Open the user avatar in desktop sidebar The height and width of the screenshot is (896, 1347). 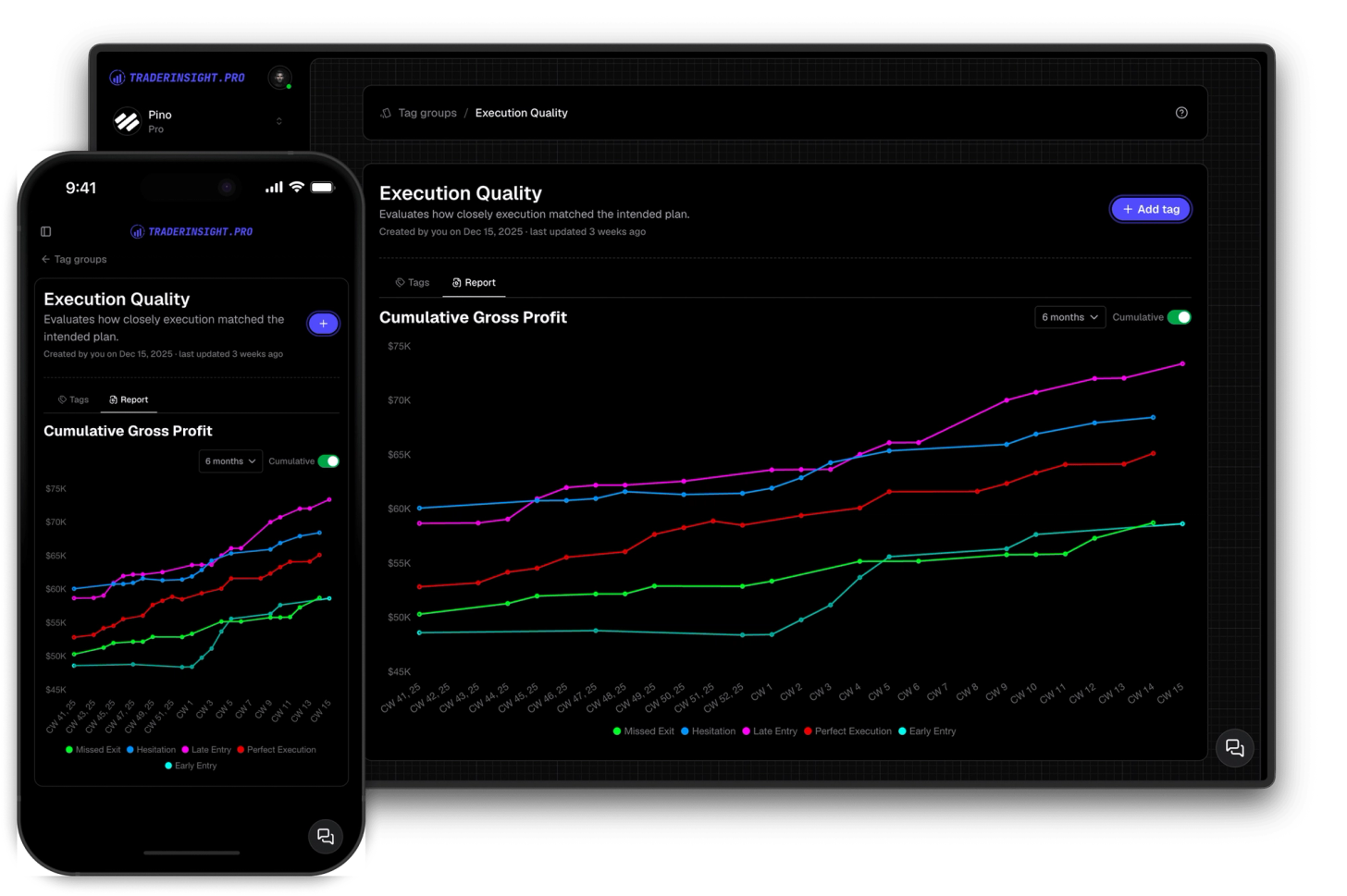(279, 78)
